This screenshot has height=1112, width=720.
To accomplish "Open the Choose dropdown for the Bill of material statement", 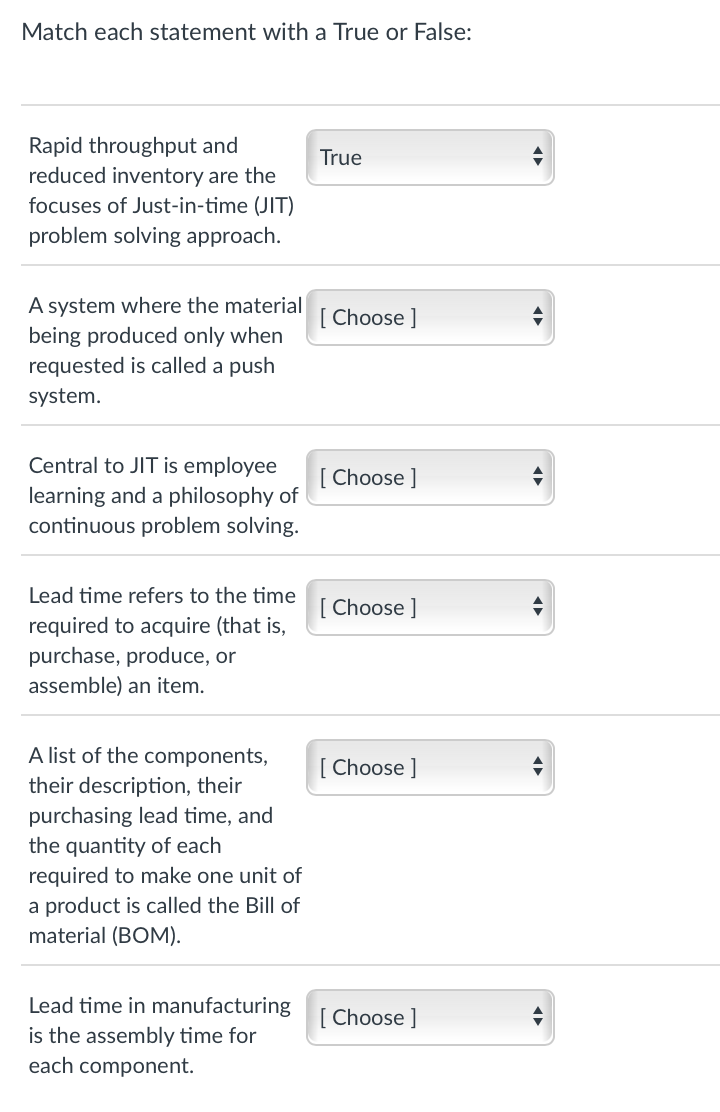I will coord(430,767).
